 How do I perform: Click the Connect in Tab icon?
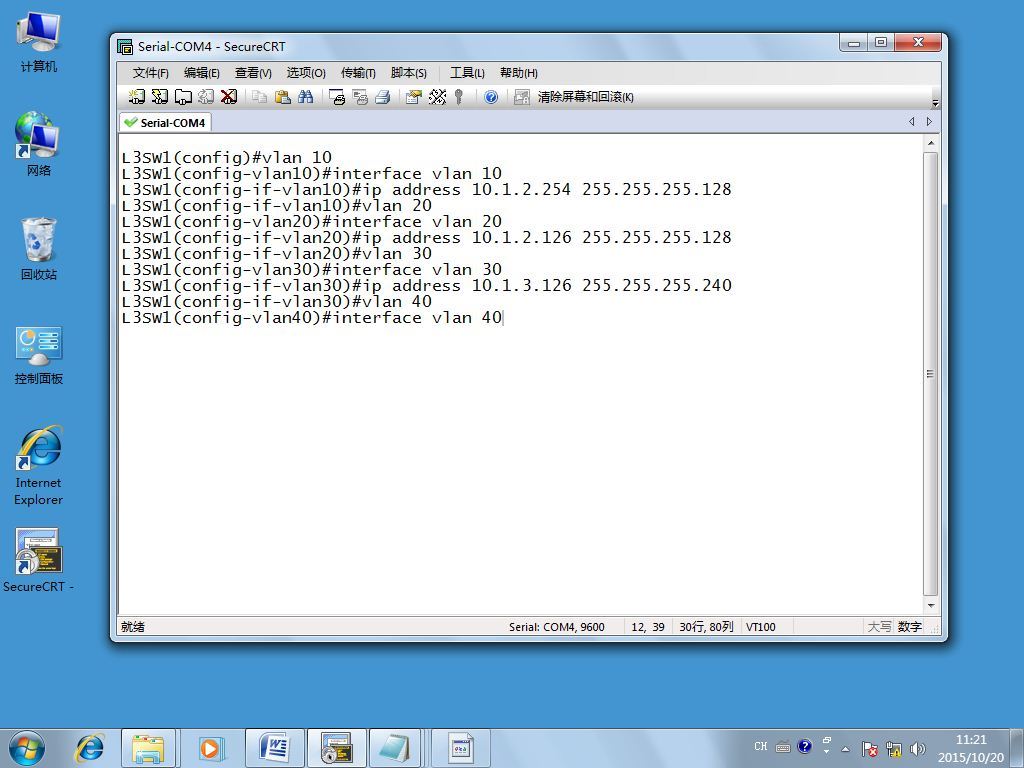[183, 97]
